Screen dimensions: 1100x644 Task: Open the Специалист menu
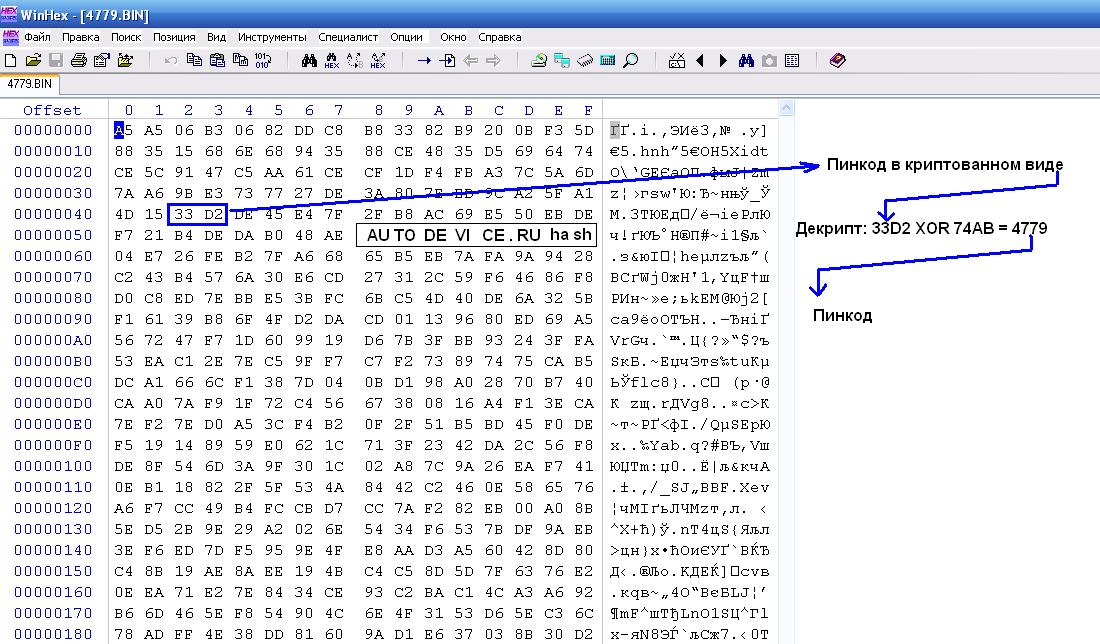point(348,37)
